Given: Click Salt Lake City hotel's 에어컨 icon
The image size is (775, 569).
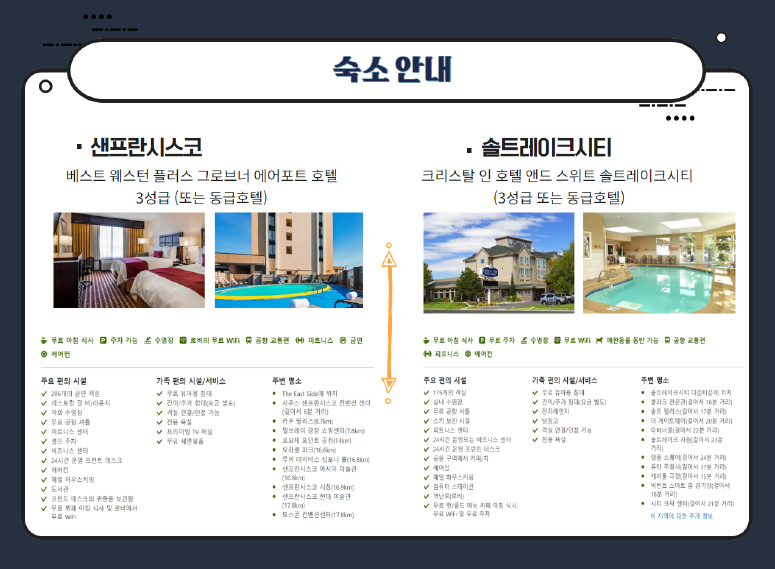Looking at the screenshot, I should [x=468, y=354].
